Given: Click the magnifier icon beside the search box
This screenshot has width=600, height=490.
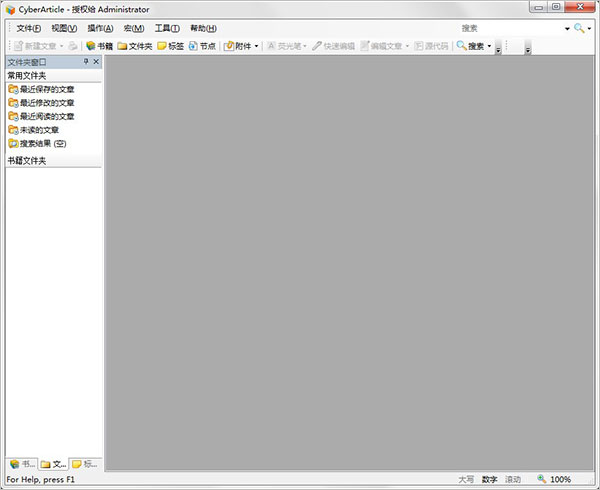Looking at the screenshot, I should [578, 28].
